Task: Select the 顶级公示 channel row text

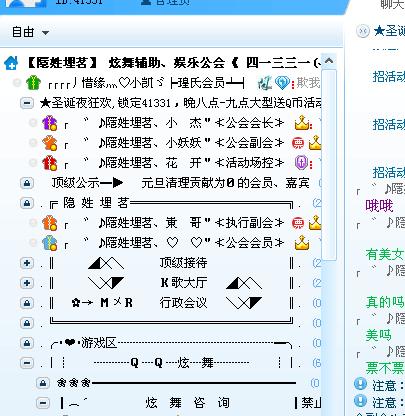Action: 181,183
